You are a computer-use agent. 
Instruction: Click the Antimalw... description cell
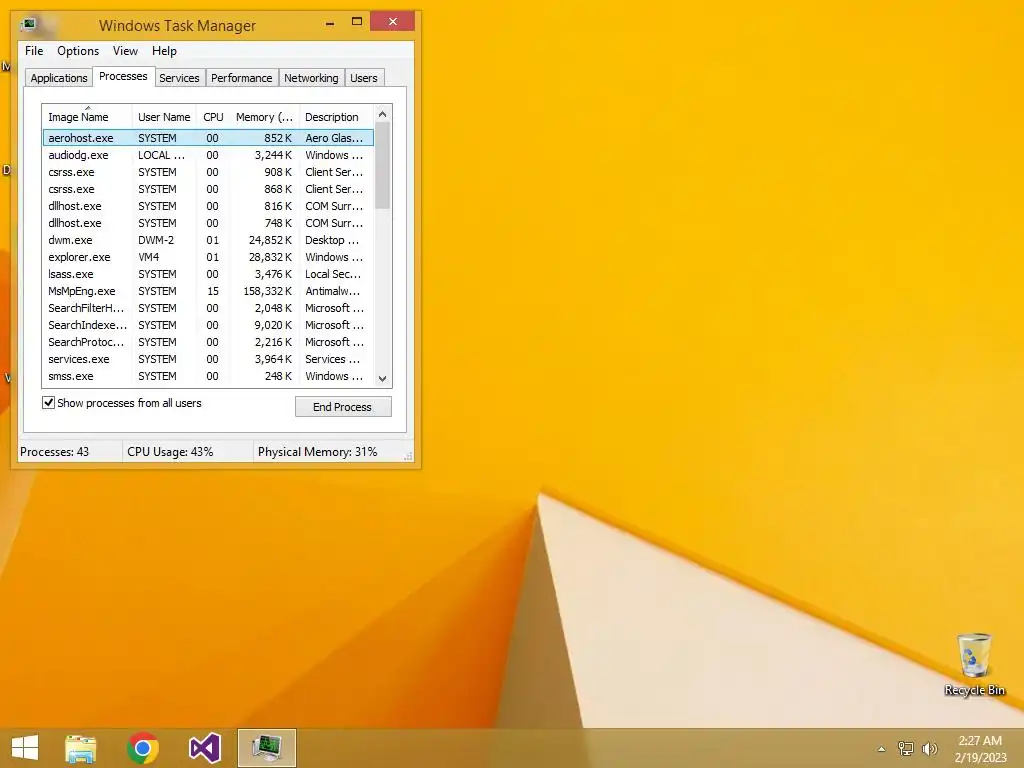click(x=332, y=291)
